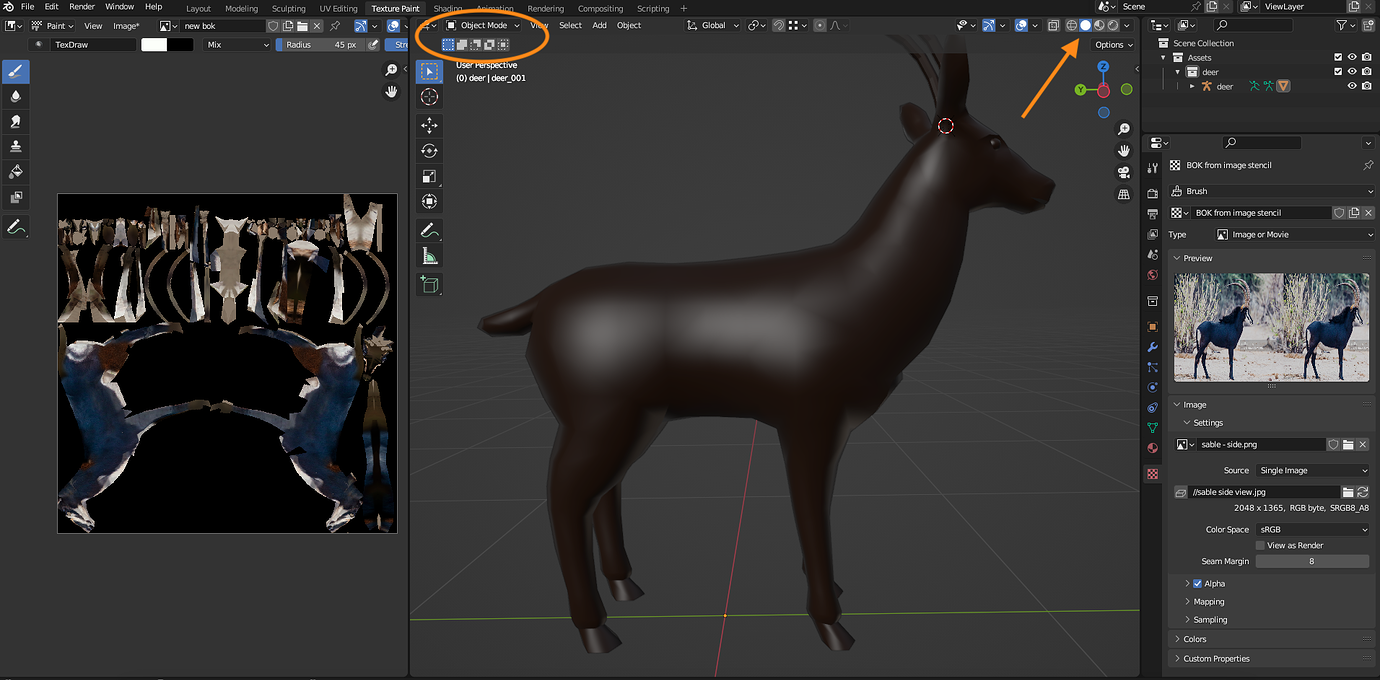The height and width of the screenshot is (680, 1380).
Task: Click the zoom icon in the image editor
Action: [392, 70]
